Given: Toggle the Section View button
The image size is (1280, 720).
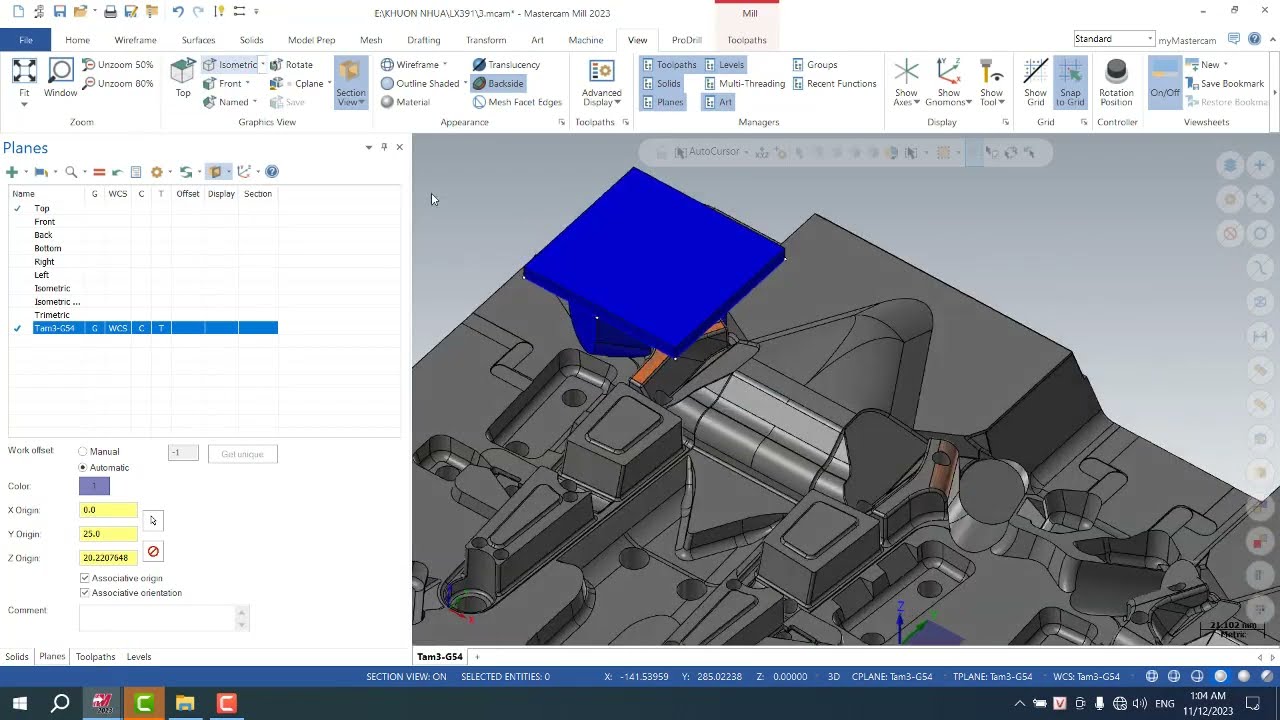Looking at the screenshot, I should [x=350, y=82].
